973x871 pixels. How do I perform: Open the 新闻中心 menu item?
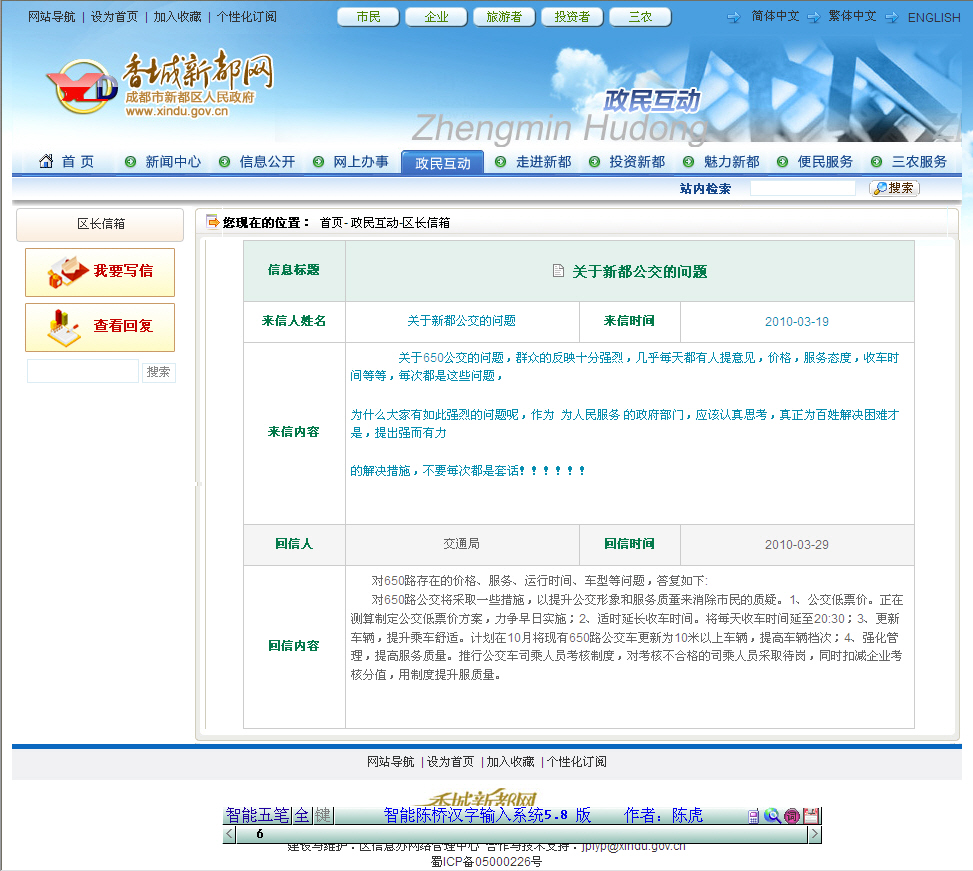[x=173, y=162]
